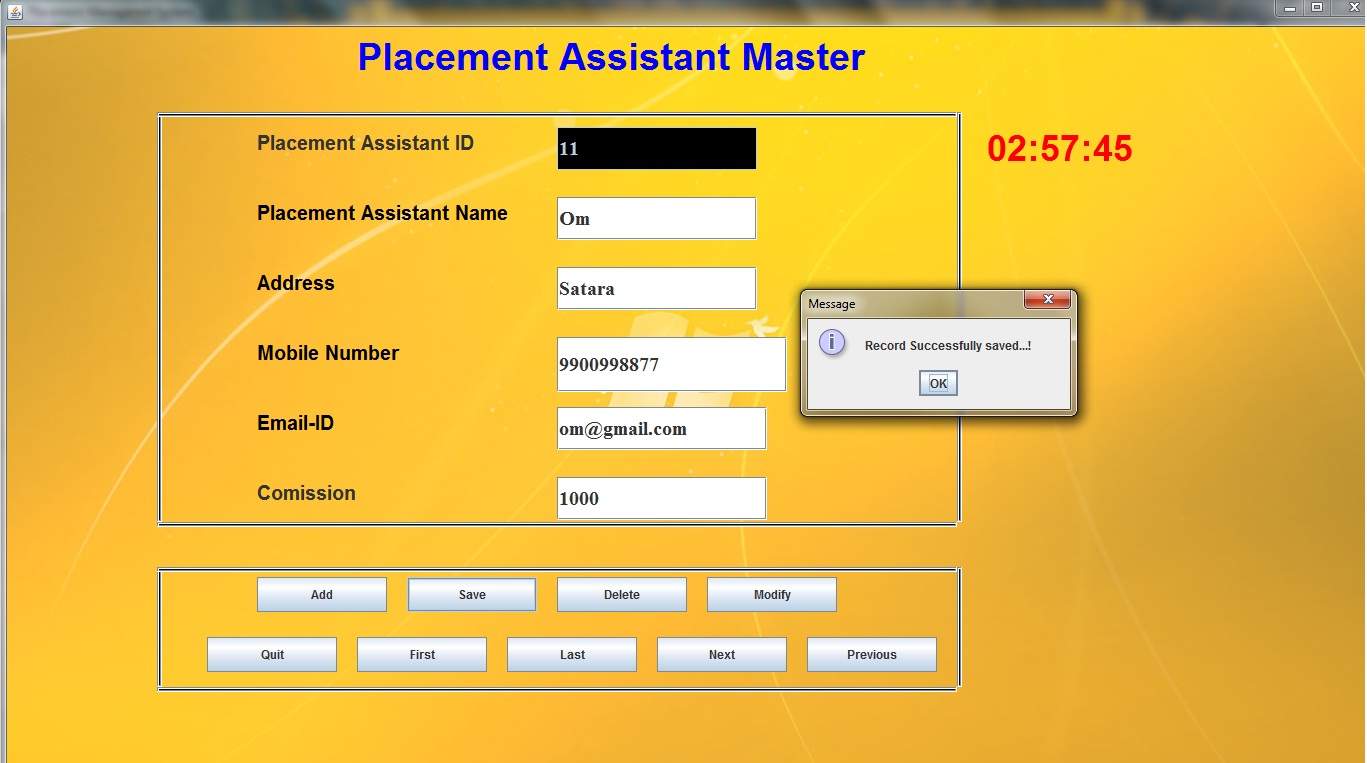
Task: Click the red clock display showing 02:57:45
Action: 1060,149
